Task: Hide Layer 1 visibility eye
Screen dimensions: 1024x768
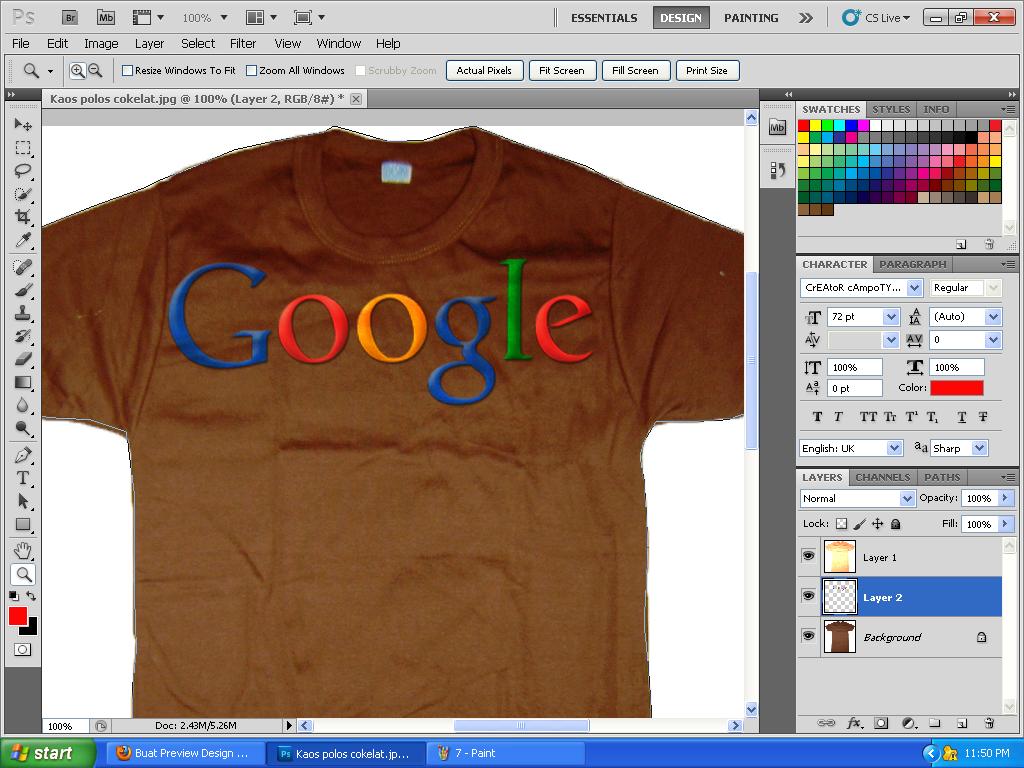Action: click(808, 556)
